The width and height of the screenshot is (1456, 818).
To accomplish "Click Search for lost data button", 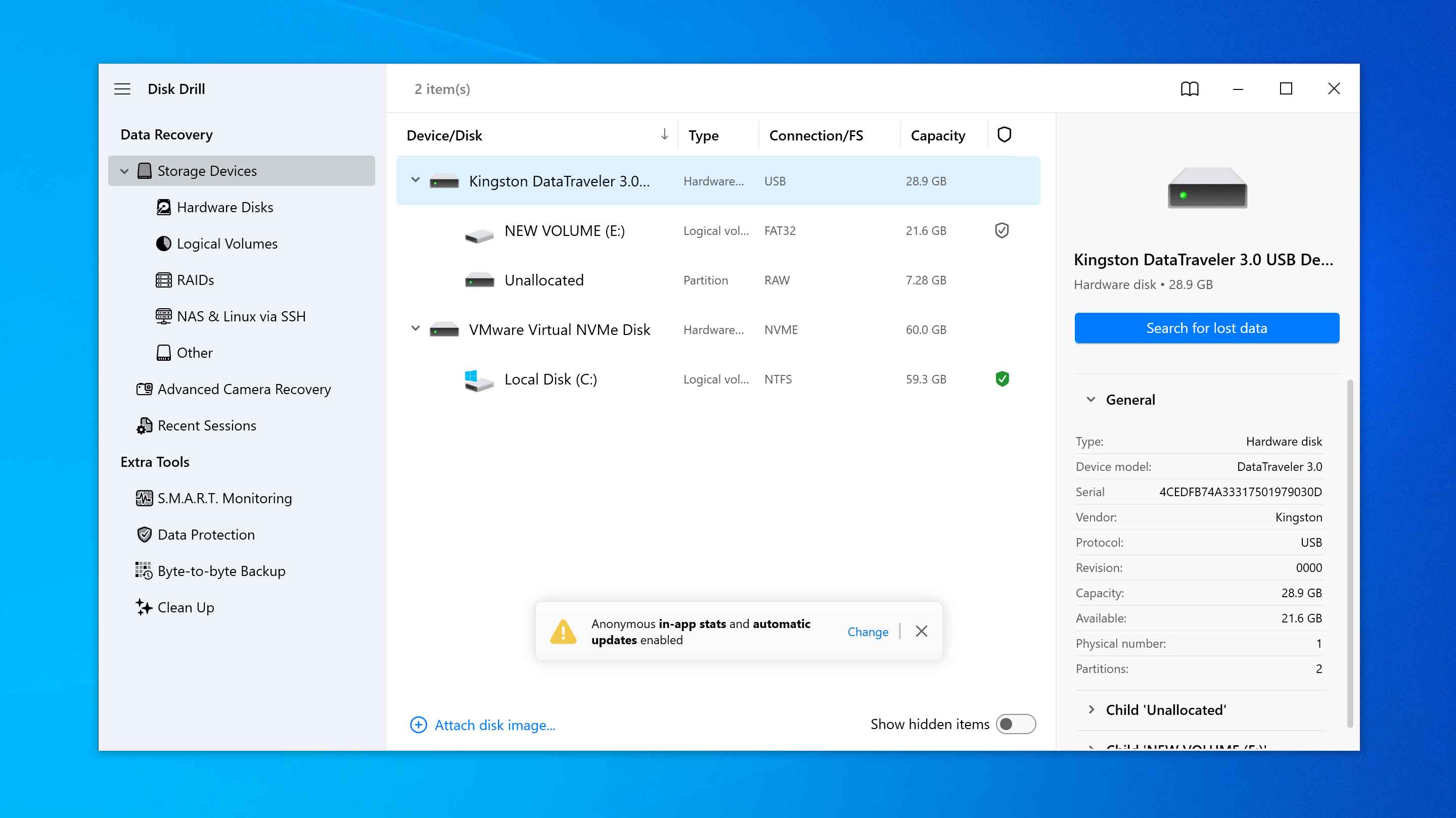I will coord(1206,328).
